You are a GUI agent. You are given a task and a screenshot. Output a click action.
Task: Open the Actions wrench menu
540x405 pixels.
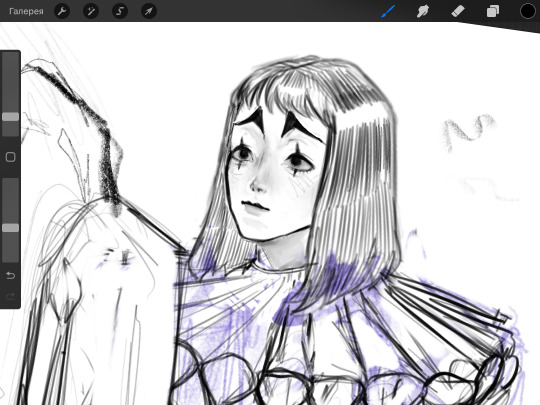62,11
